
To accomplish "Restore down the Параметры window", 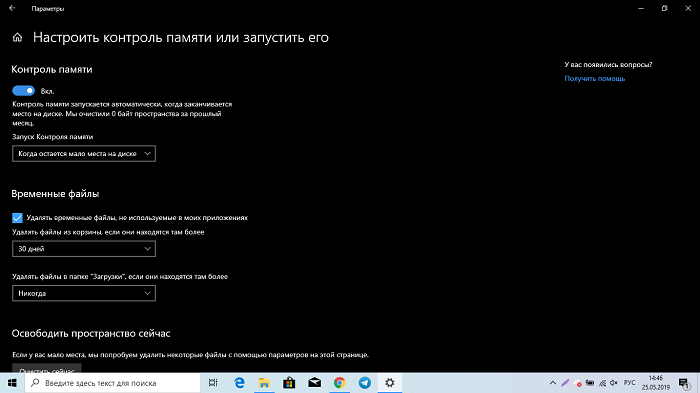I will pyautogui.click(x=664, y=8).
